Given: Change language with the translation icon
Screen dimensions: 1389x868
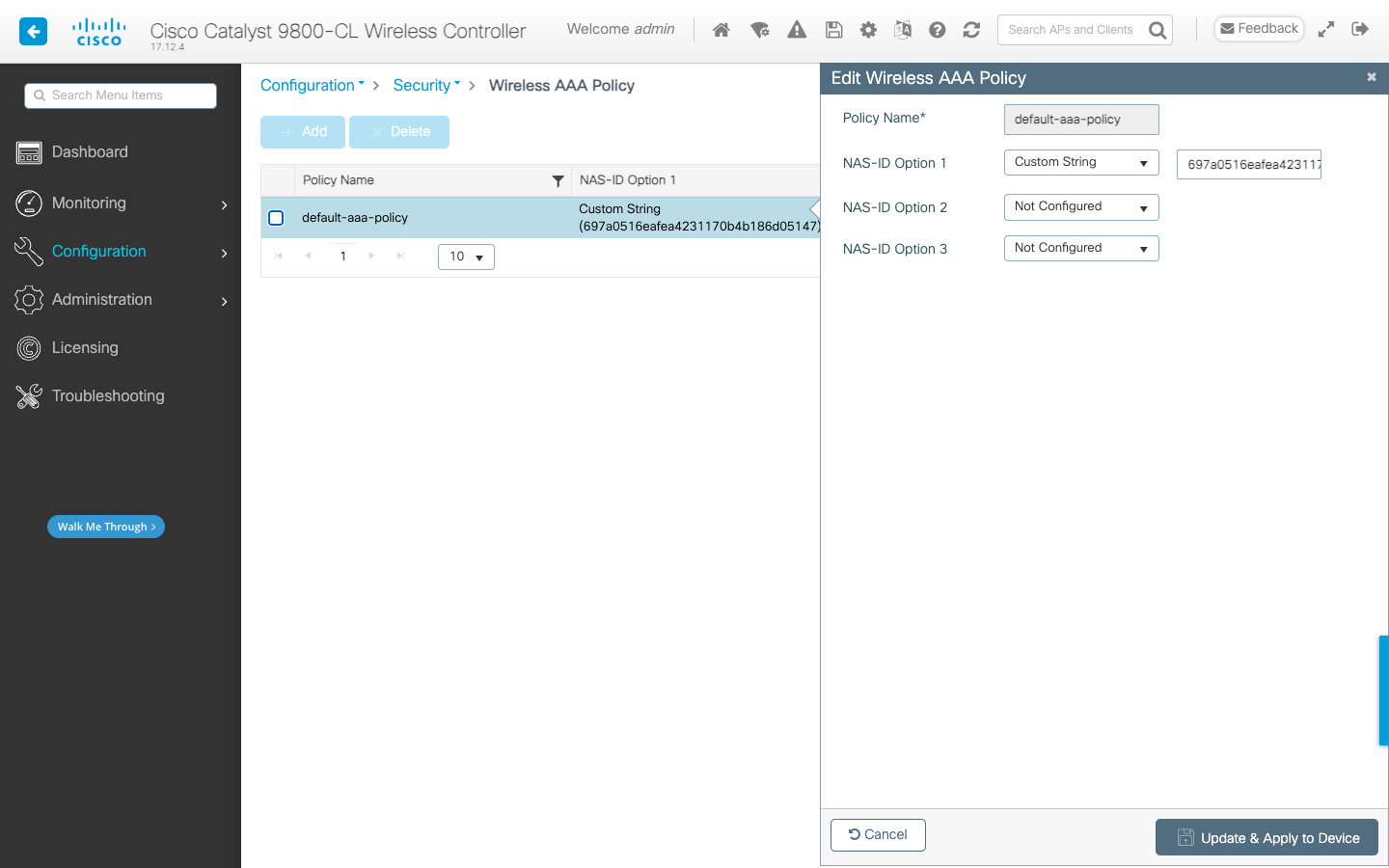Looking at the screenshot, I should pyautogui.click(x=903, y=30).
